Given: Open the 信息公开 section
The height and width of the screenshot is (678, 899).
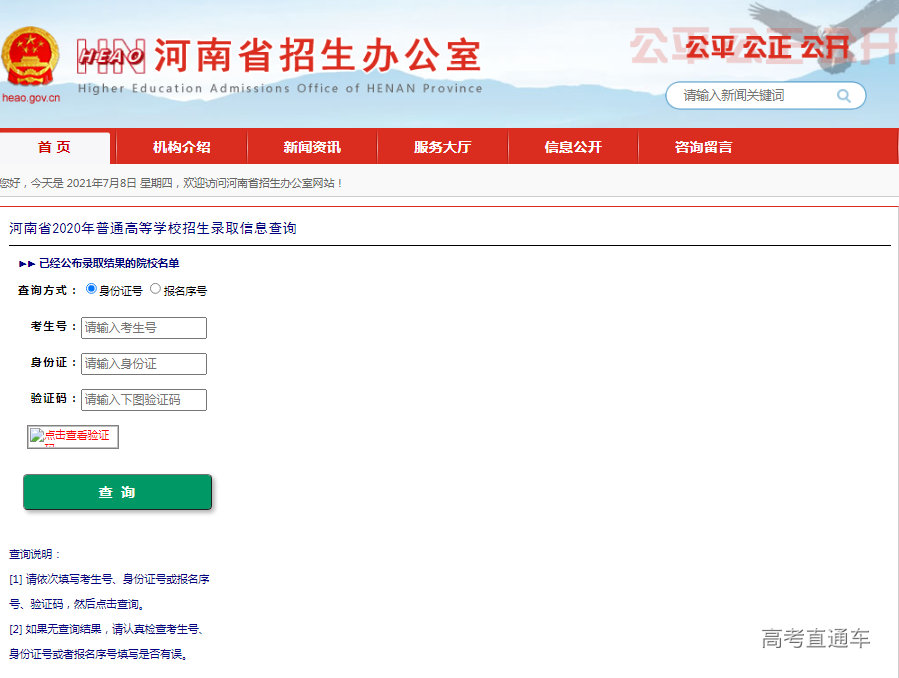Looking at the screenshot, I should 573,146.
